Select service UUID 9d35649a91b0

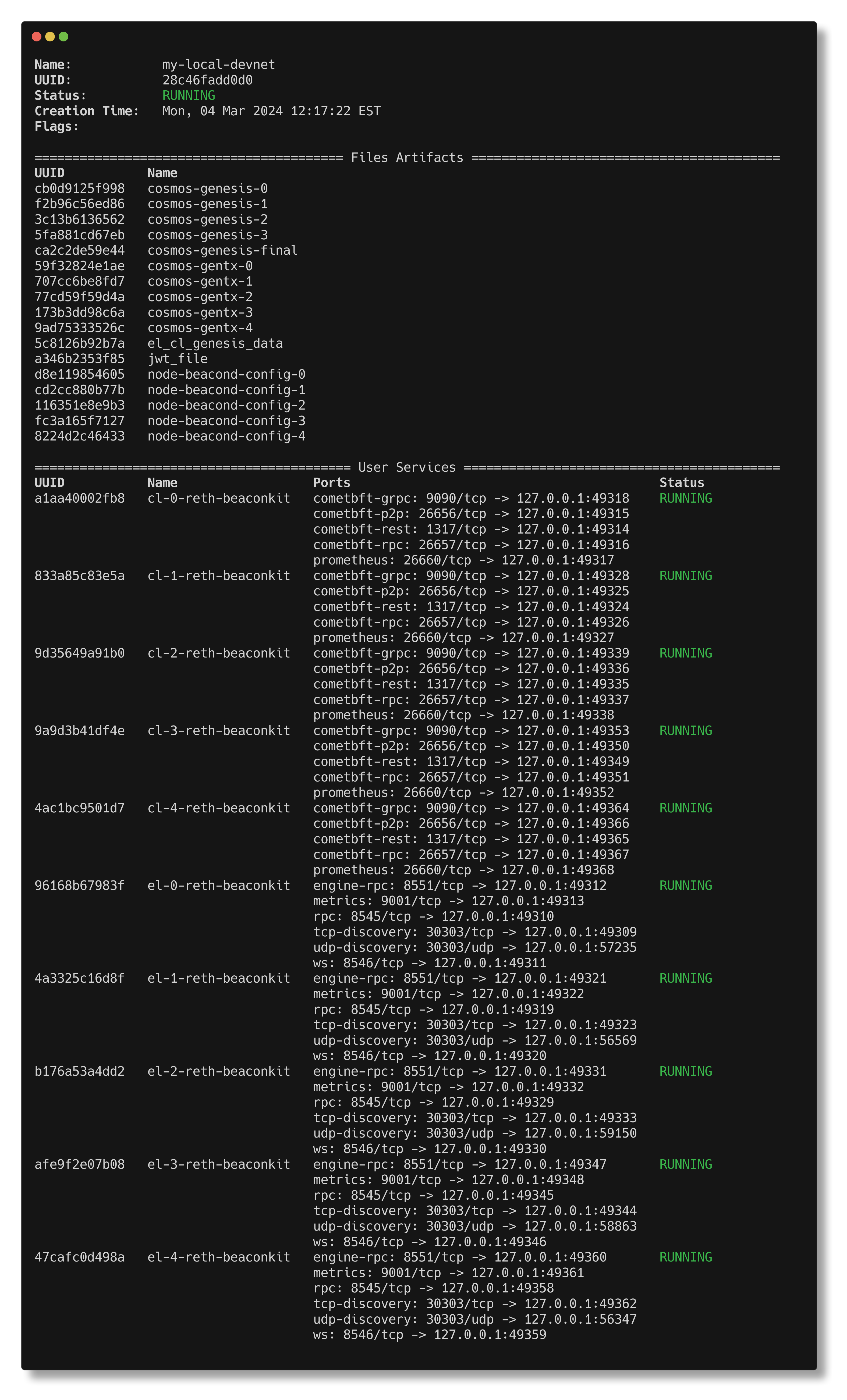[x=80, y=653]
